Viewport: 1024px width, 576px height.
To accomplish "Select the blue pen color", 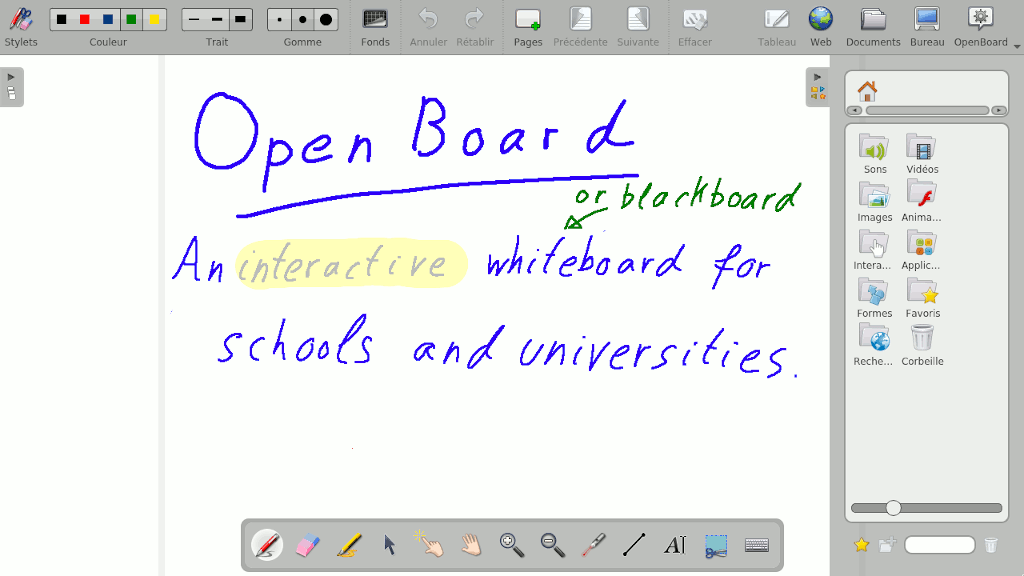I will click(108, 20).
